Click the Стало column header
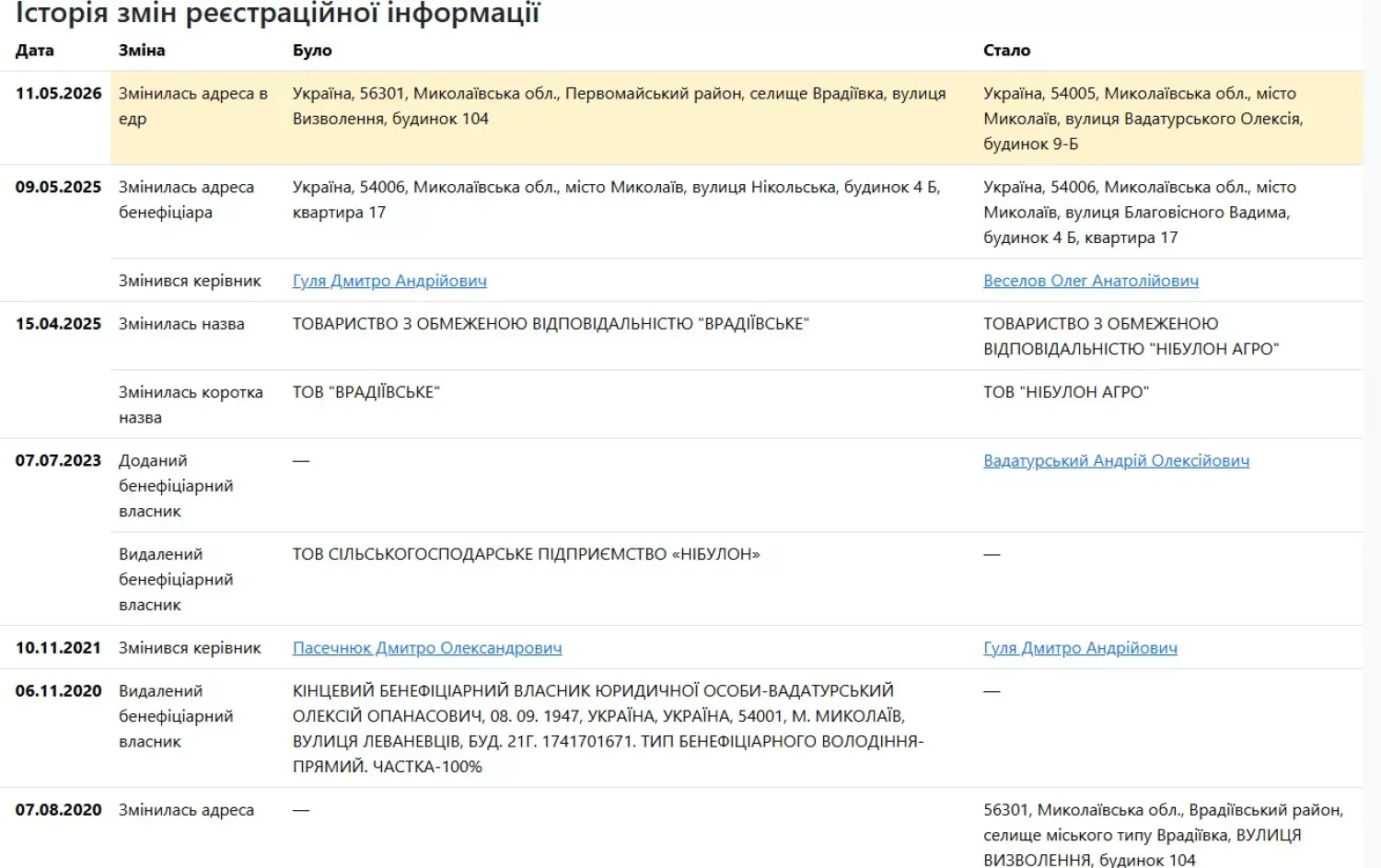 (x=1006, y=51)
